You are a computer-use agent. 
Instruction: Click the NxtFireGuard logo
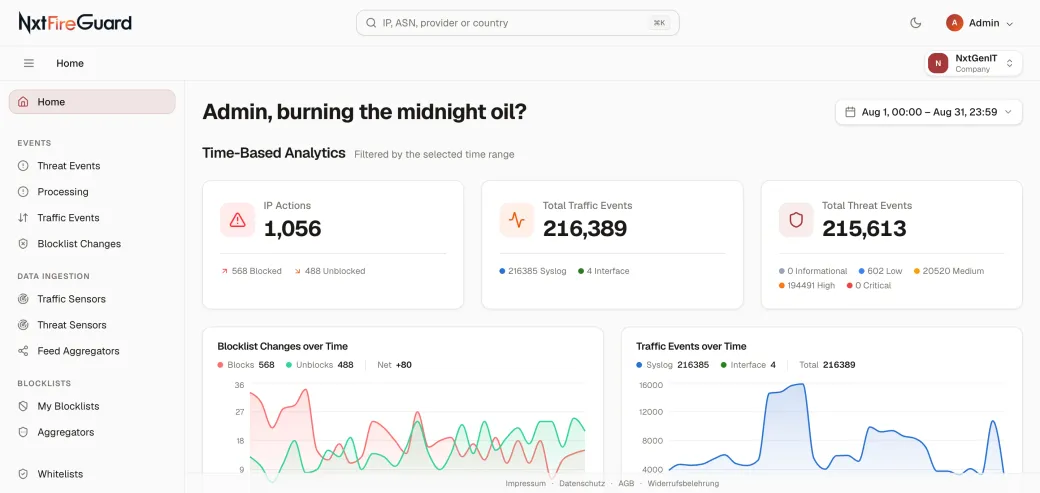(x=75, y=23)
